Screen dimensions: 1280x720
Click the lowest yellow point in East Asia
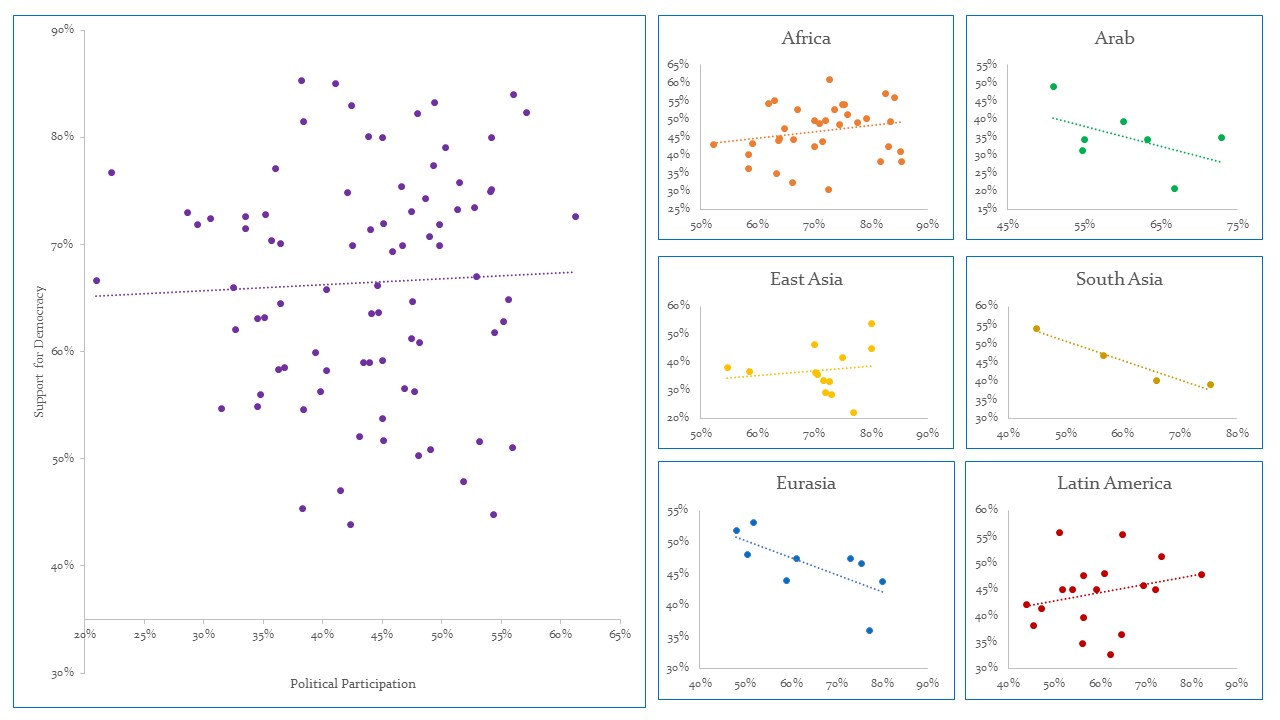click(853, 412)
